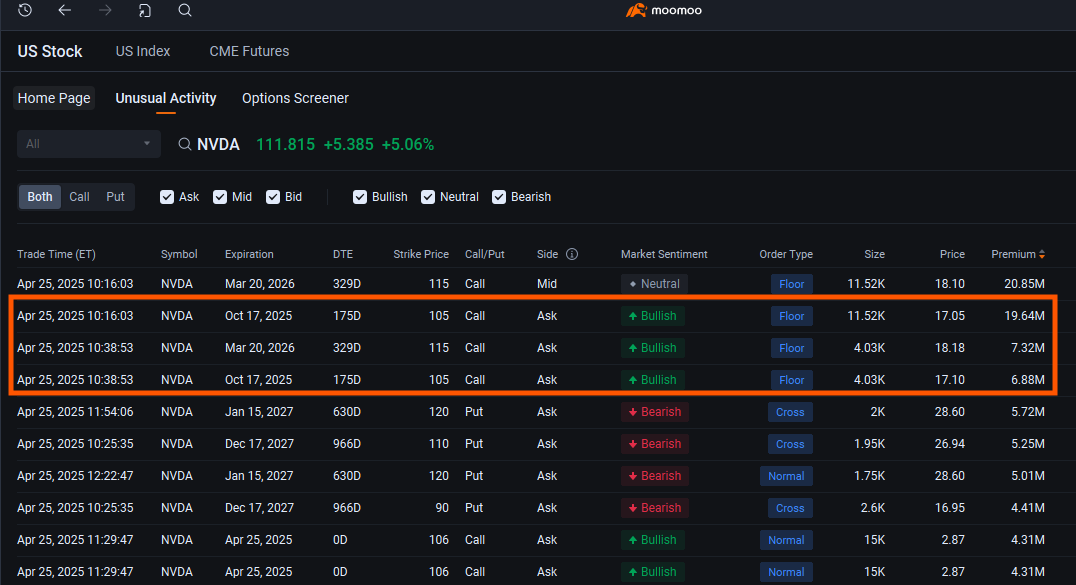Screen dimensions: 1076x585
Task: Click the 18.18 price cell
Action: click(950, 348)
